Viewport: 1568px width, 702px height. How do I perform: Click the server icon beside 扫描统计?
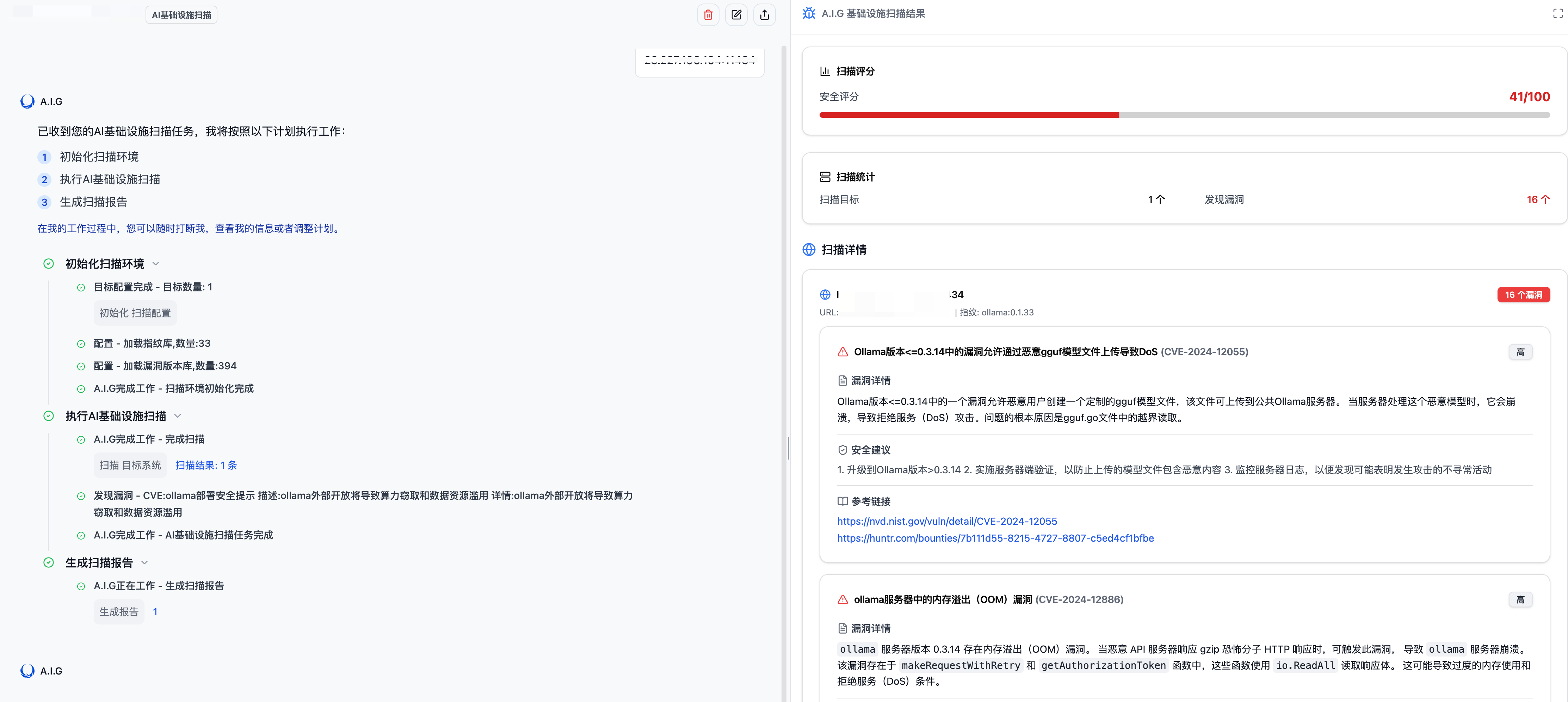pos(825,177)
